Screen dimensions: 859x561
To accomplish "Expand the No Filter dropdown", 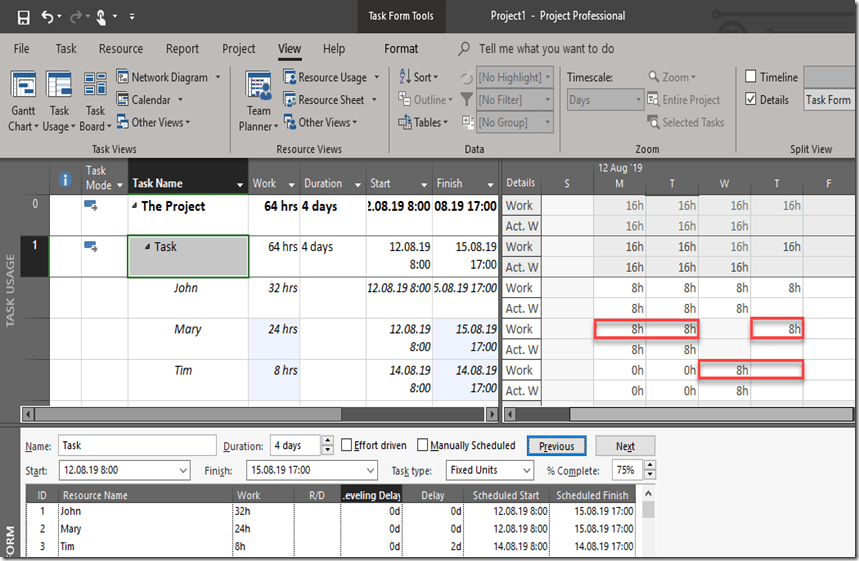I will (x=548, y=100).
